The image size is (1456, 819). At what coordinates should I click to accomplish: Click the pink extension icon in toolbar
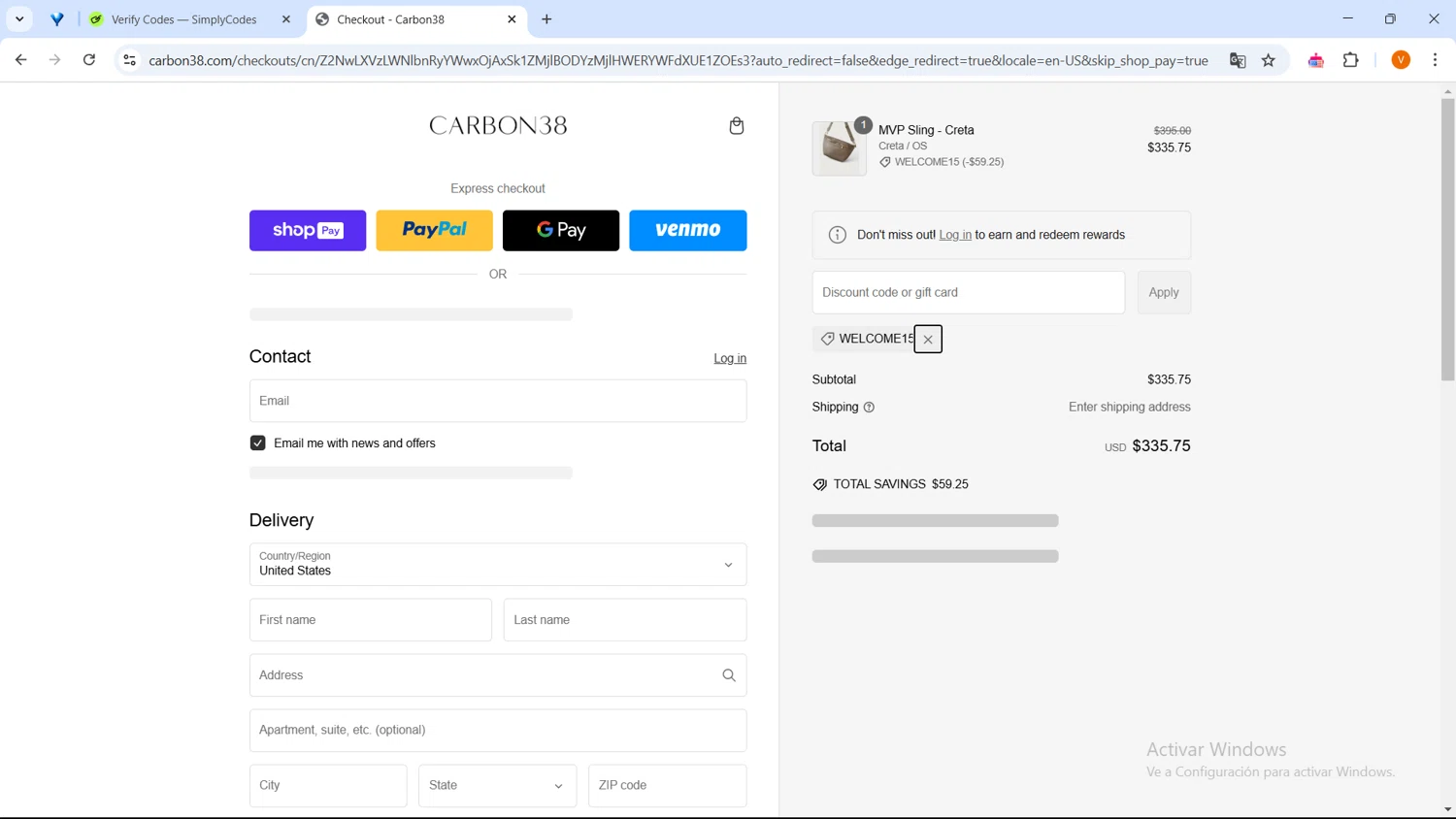pyautogui.click(x=1316, y=60)
